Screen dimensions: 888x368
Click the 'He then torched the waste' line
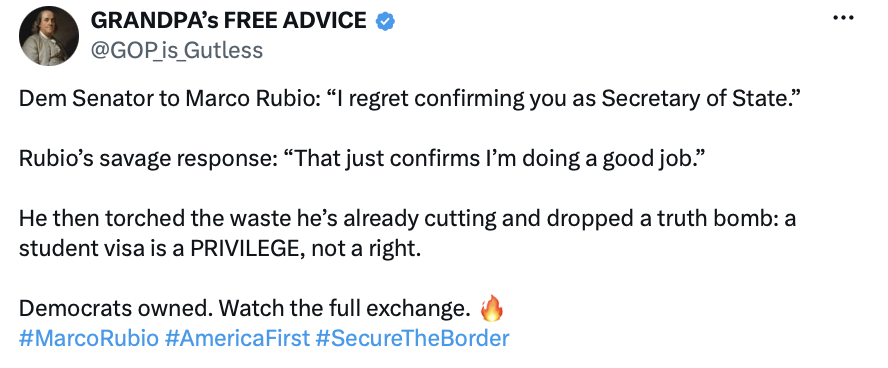(x=408, y=219)
